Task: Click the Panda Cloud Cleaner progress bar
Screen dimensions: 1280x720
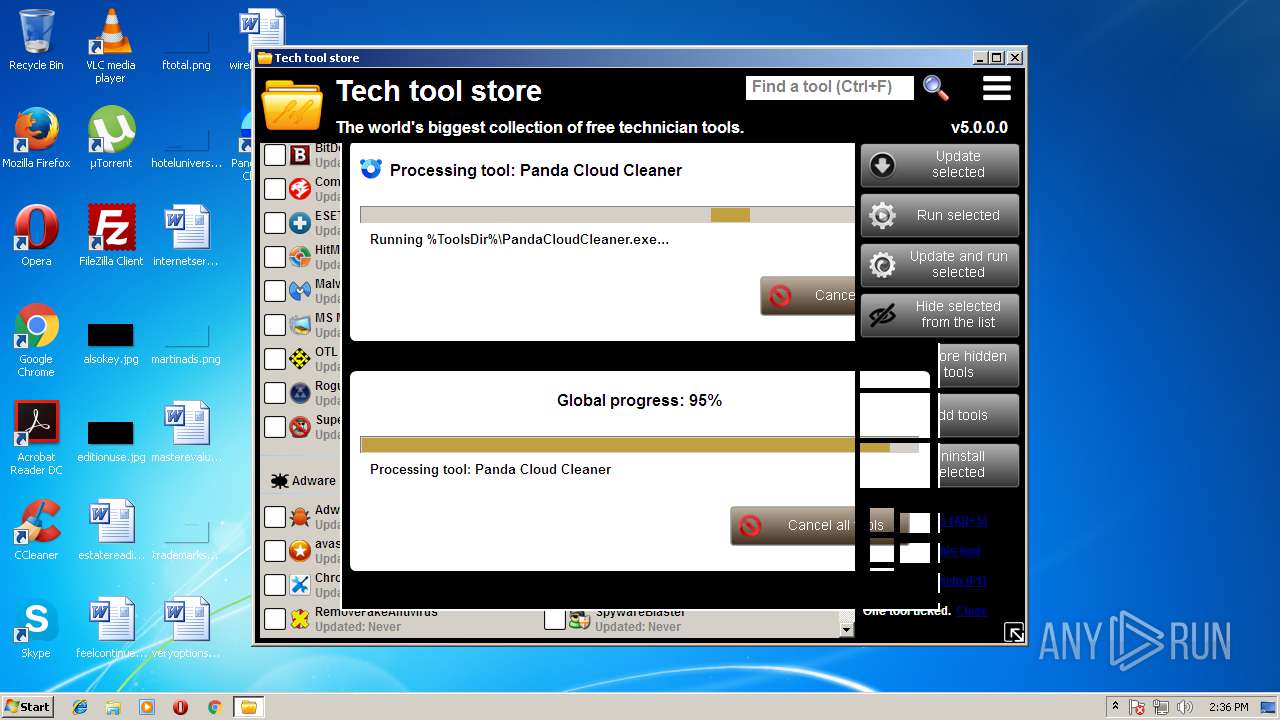Action: (608, 215)
